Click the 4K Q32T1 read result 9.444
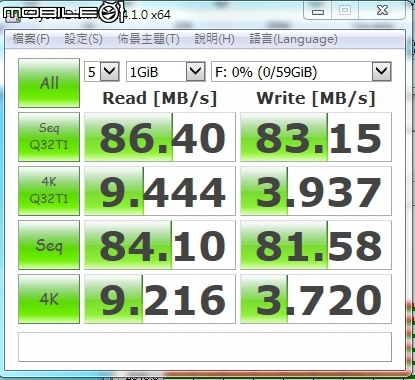The width and height of the screenshot is (415, 380). point(160,191)
